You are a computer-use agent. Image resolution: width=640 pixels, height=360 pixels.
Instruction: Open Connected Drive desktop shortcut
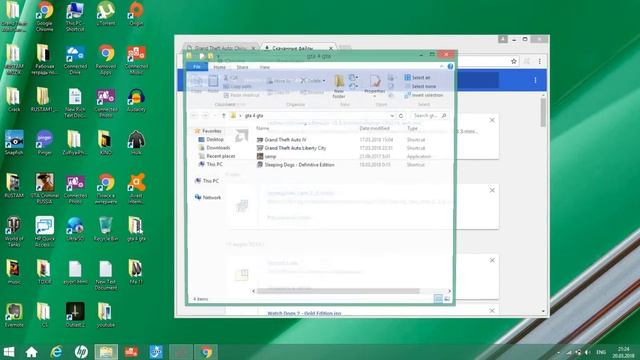[75, 60]
